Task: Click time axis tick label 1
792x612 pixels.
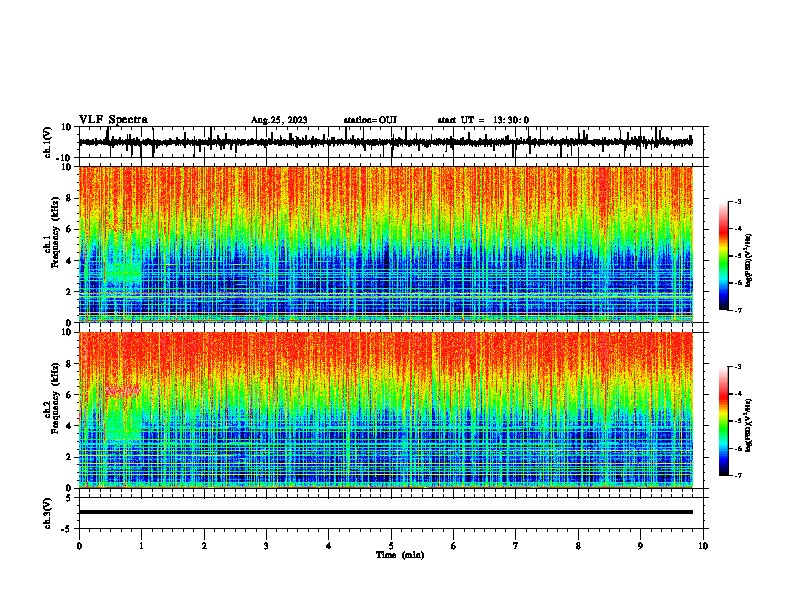Action: pos(141,546)
